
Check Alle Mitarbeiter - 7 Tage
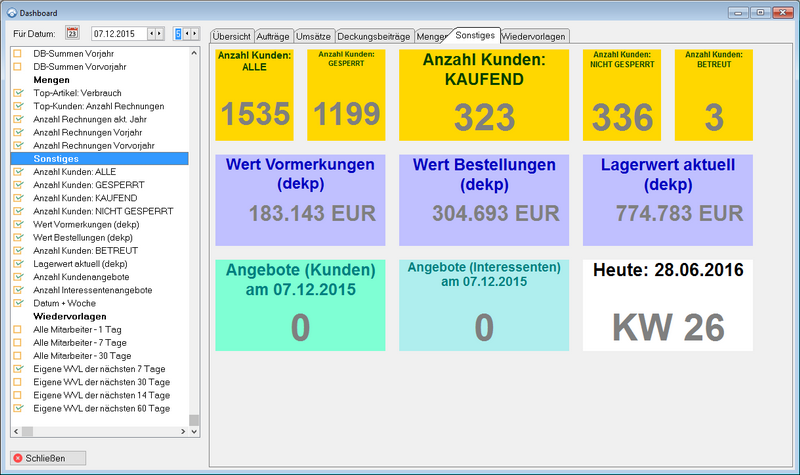point(18,343)
